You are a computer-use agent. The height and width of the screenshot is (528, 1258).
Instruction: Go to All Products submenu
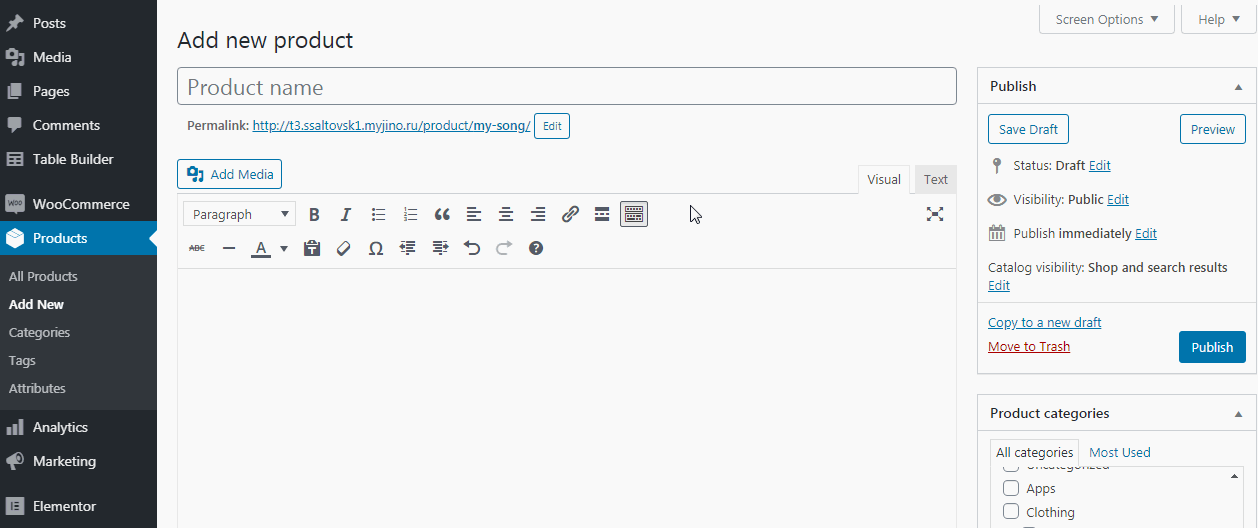point(43,276)
